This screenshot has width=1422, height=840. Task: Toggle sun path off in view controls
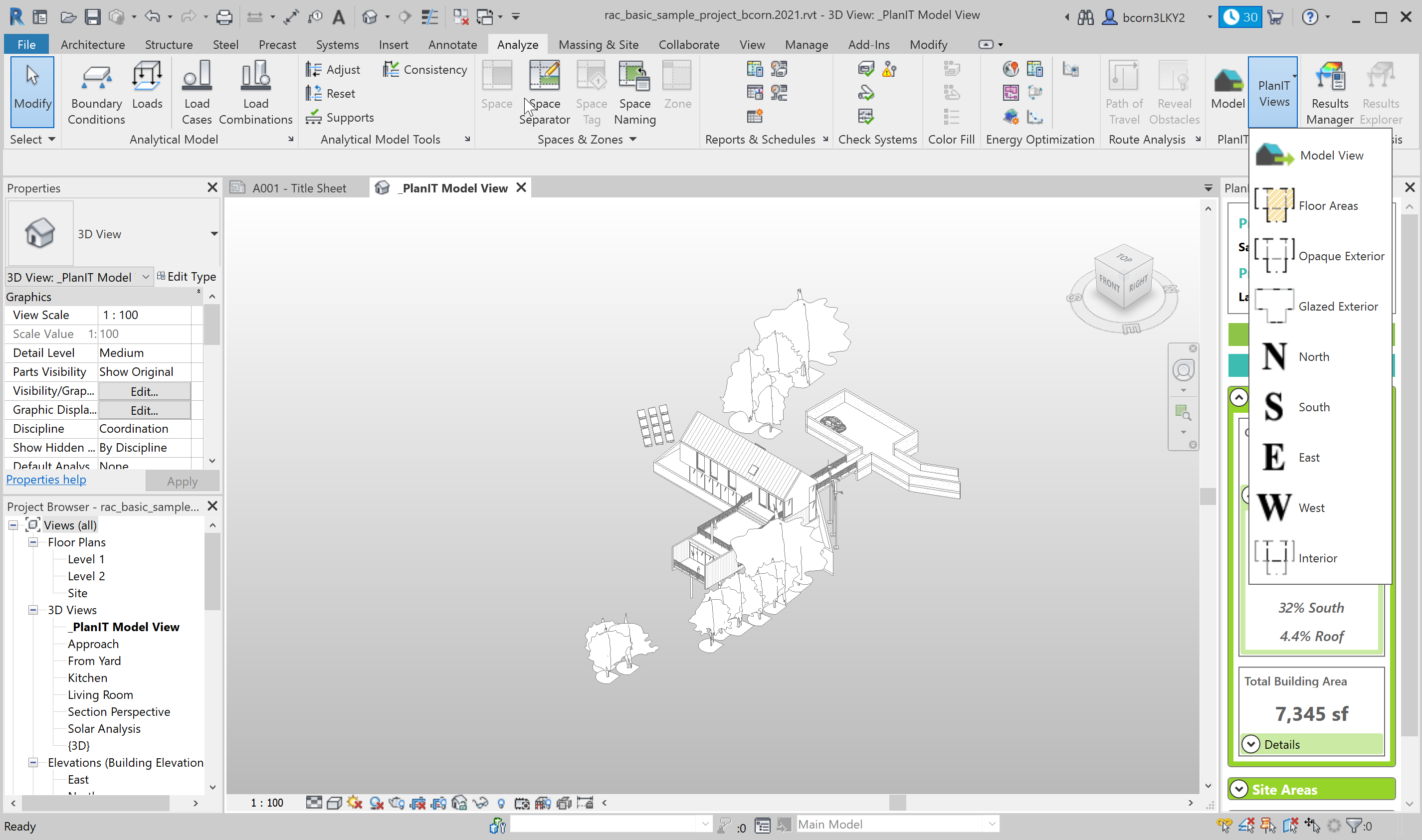355,803
